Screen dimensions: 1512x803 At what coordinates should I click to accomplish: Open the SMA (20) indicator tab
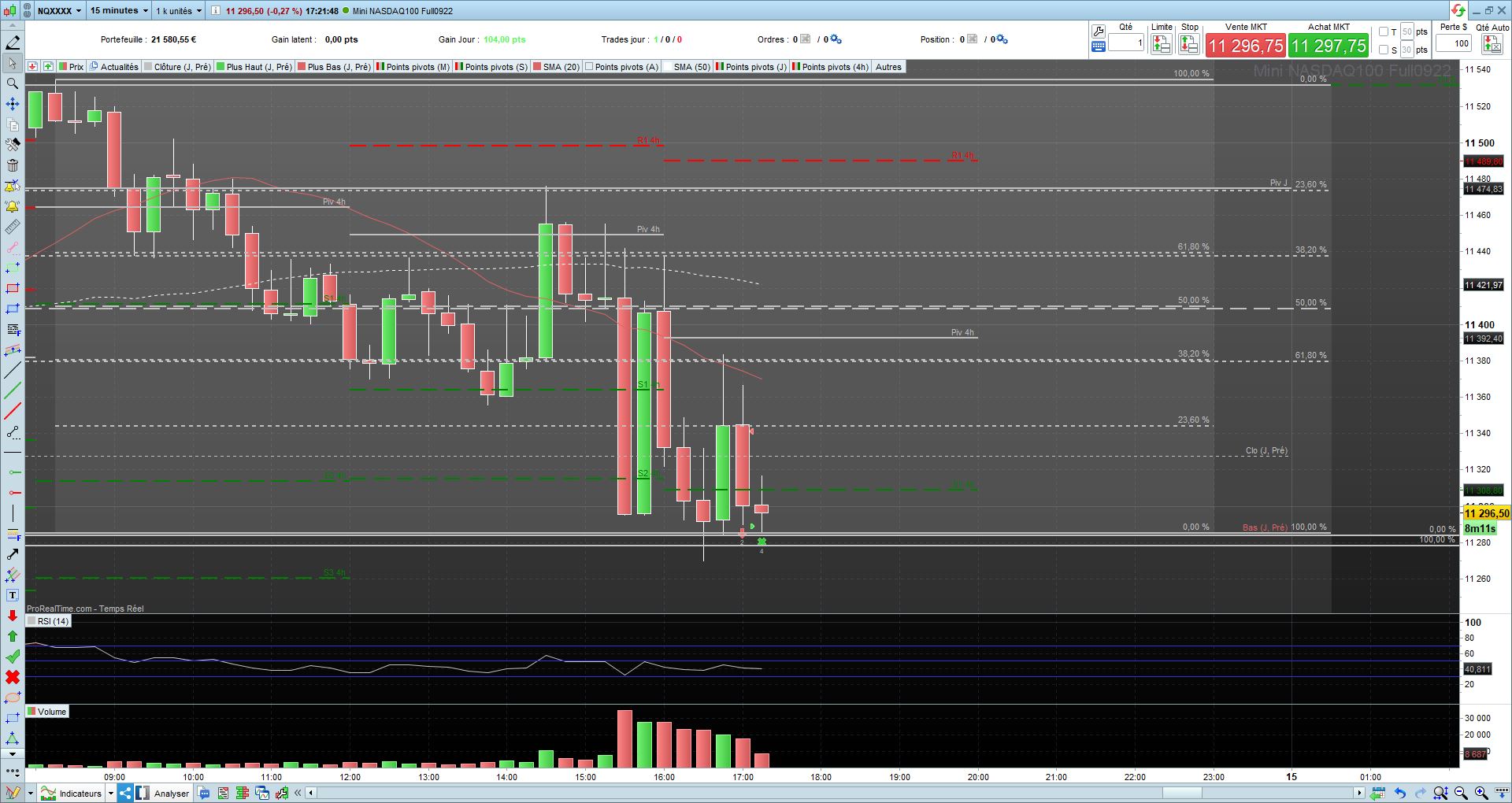[x=557, y=67]
